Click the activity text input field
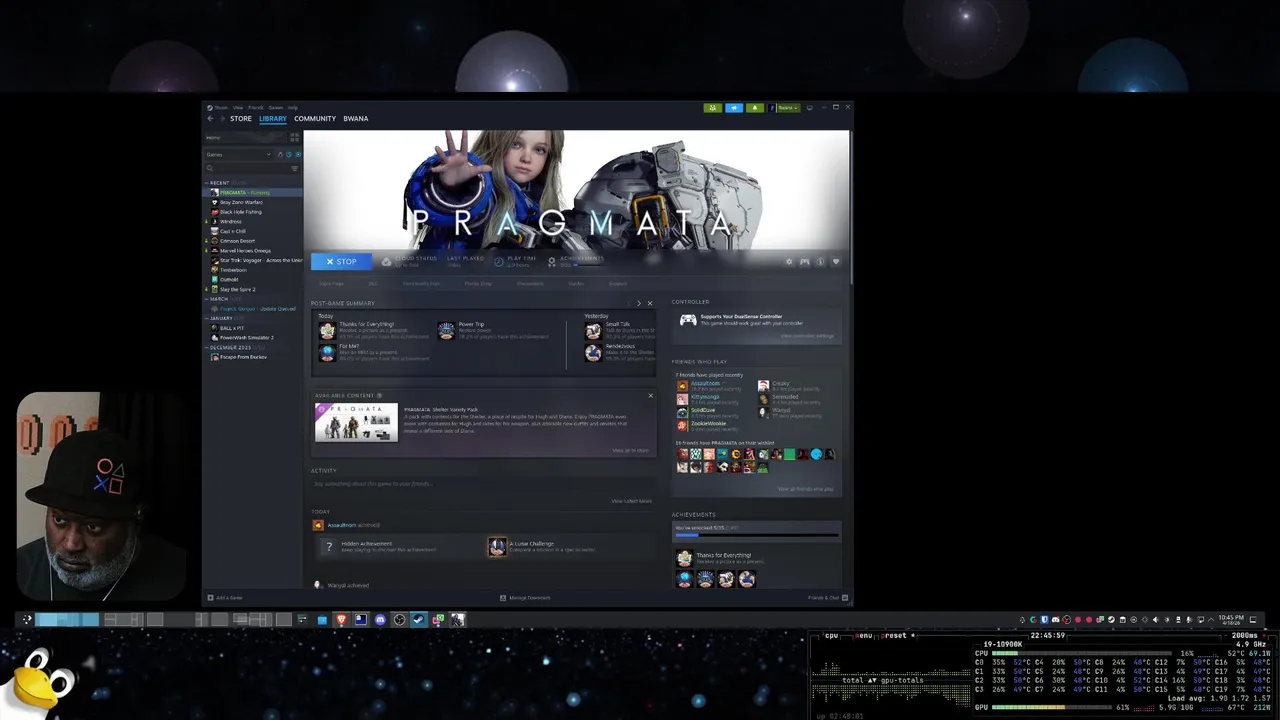This screenshot has width=1280, height=720. tap(482, 484)
